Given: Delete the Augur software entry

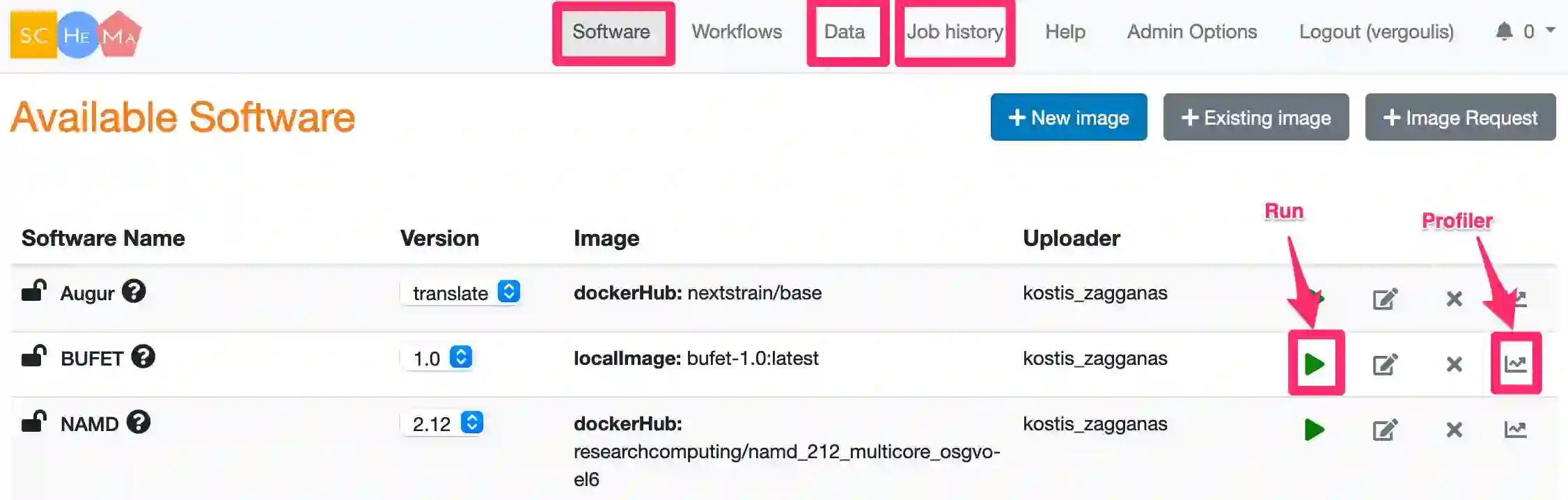Looking at the screenshot, I should coord(1454,299).
